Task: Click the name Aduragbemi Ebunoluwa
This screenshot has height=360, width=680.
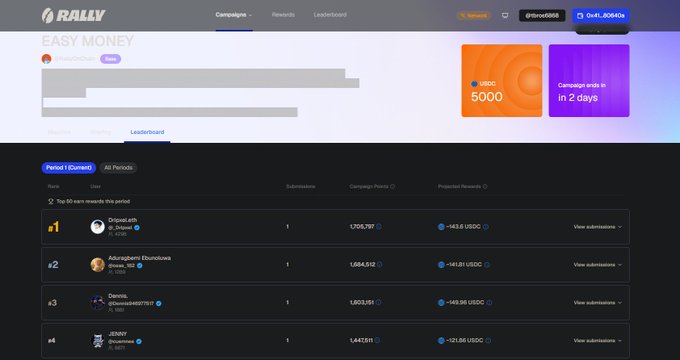Action: tap(140, 258)
